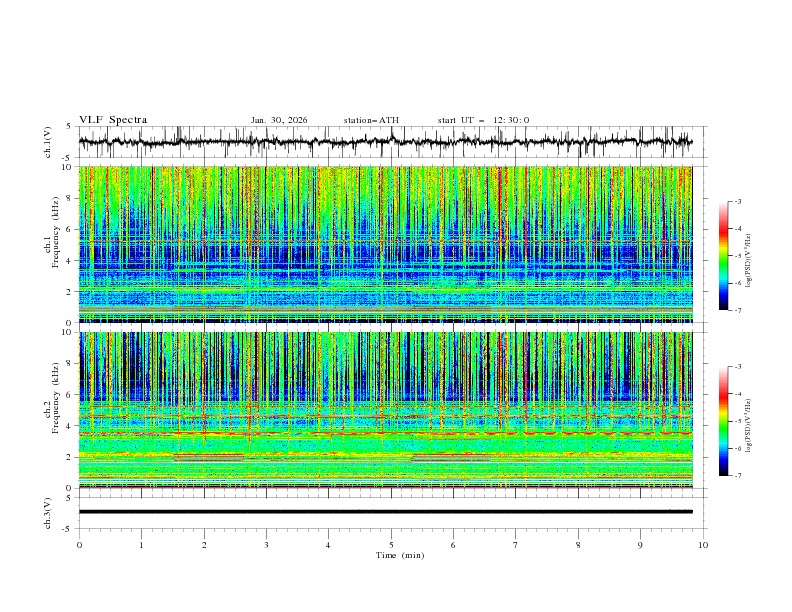Click the "ch.3(V)" axis label
This screenshot has width=792, height=612.
coord(48,513)
